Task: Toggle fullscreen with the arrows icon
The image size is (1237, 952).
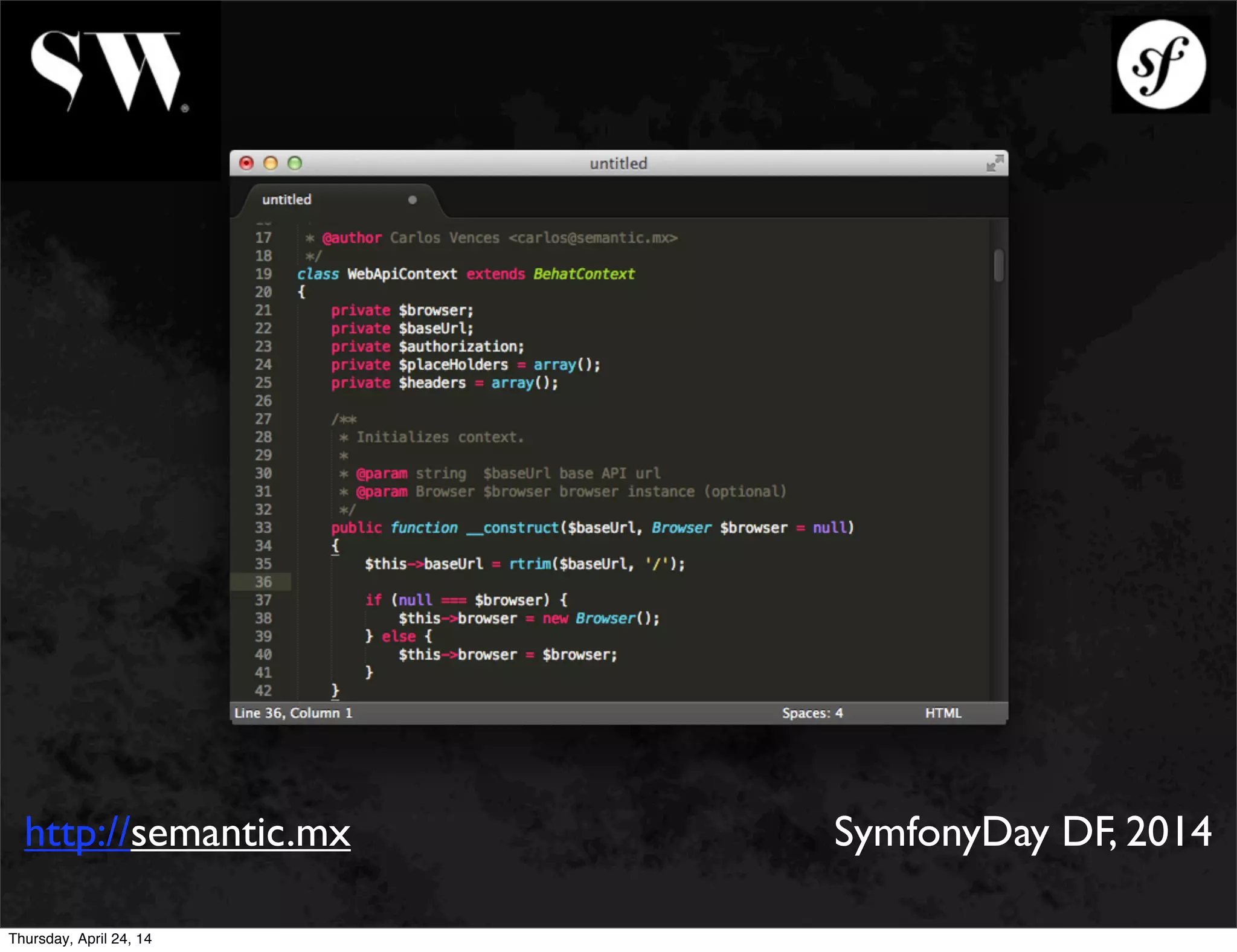Action: point(995,163)
